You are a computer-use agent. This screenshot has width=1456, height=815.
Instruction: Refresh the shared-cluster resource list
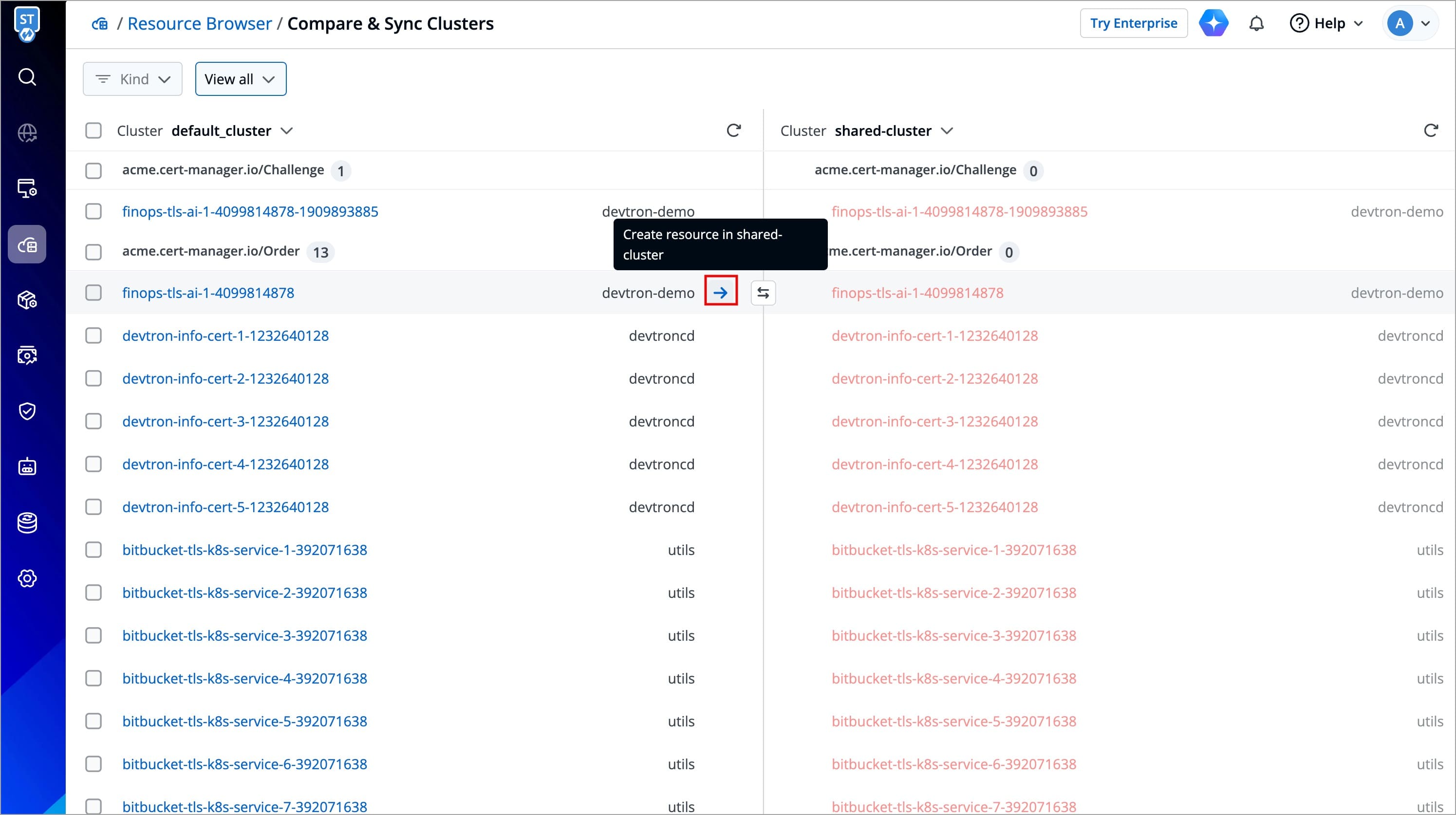1431,130
